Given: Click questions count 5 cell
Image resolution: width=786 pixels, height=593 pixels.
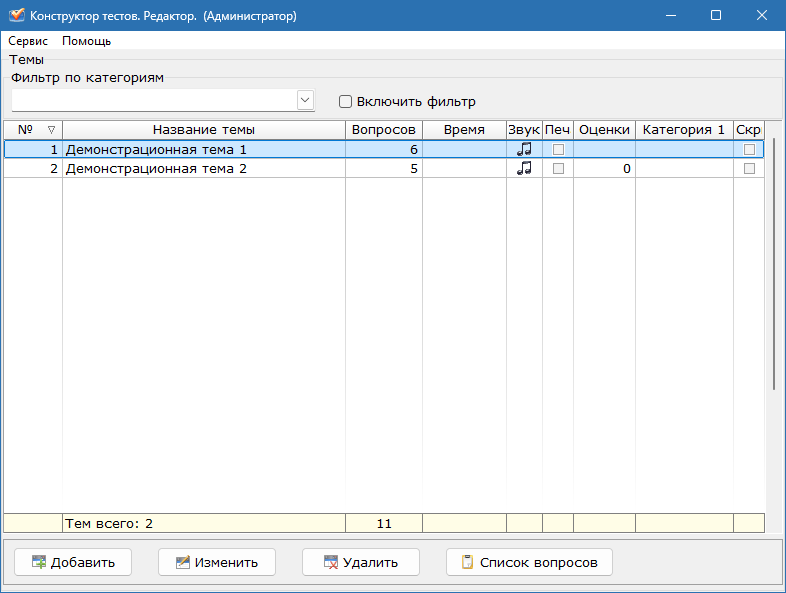Looking at the screenshot, I should 384,168.
